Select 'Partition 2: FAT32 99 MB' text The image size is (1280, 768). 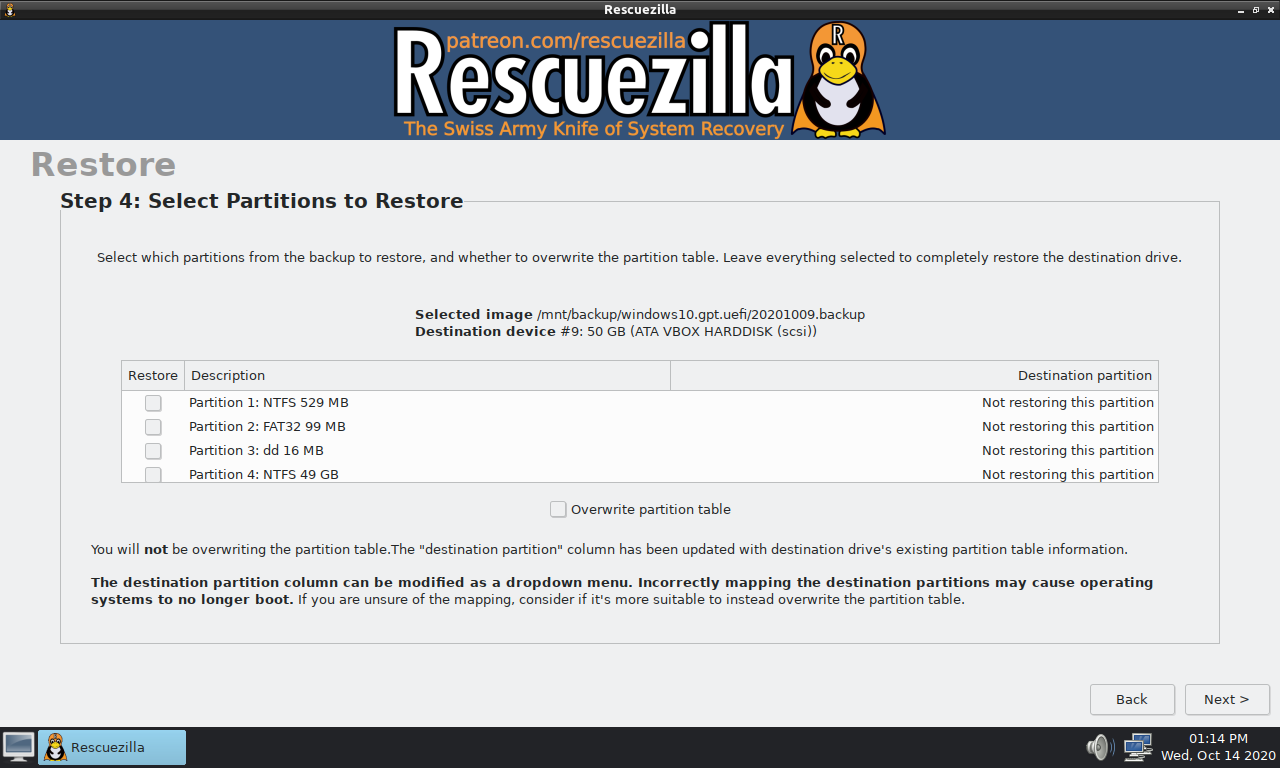pos(267,427)
